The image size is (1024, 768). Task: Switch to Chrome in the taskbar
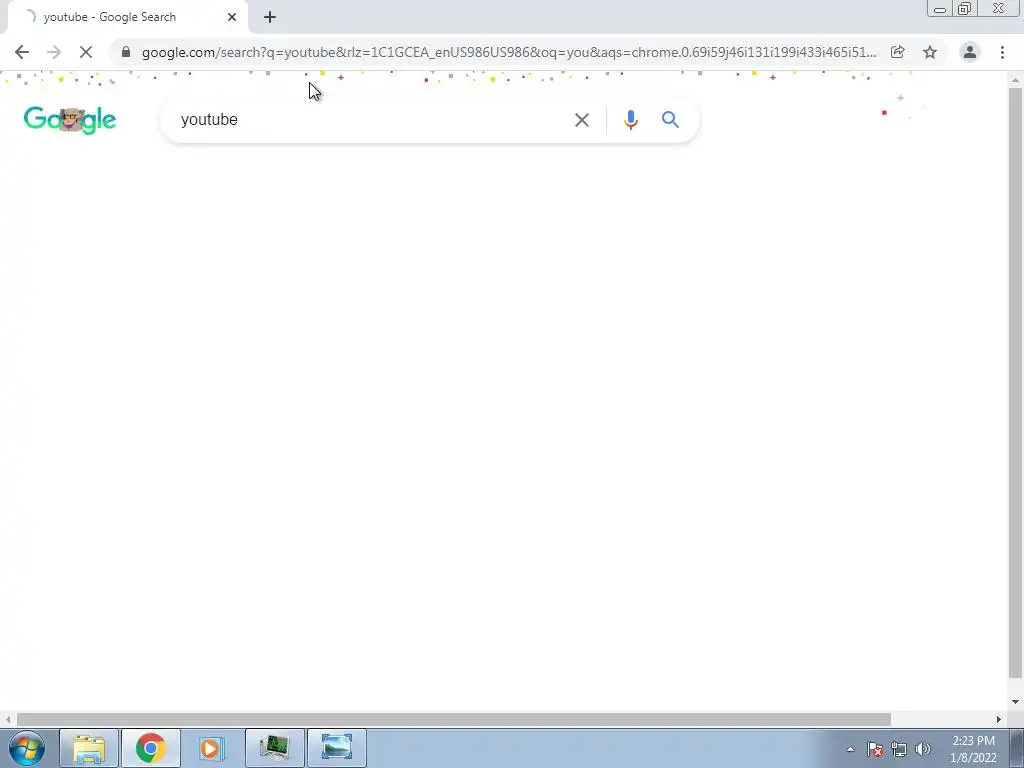click(x=150, y=748)
